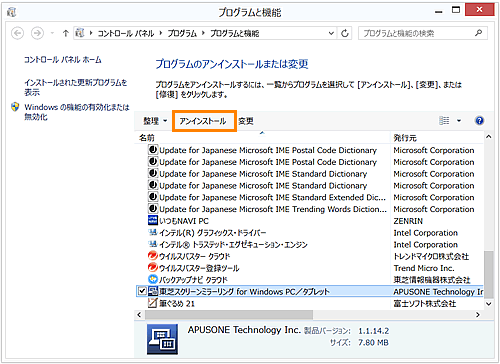
Task: Select インテル トラステッド・エグゼキューション・エンジン icon
Action: pos(153,244)
